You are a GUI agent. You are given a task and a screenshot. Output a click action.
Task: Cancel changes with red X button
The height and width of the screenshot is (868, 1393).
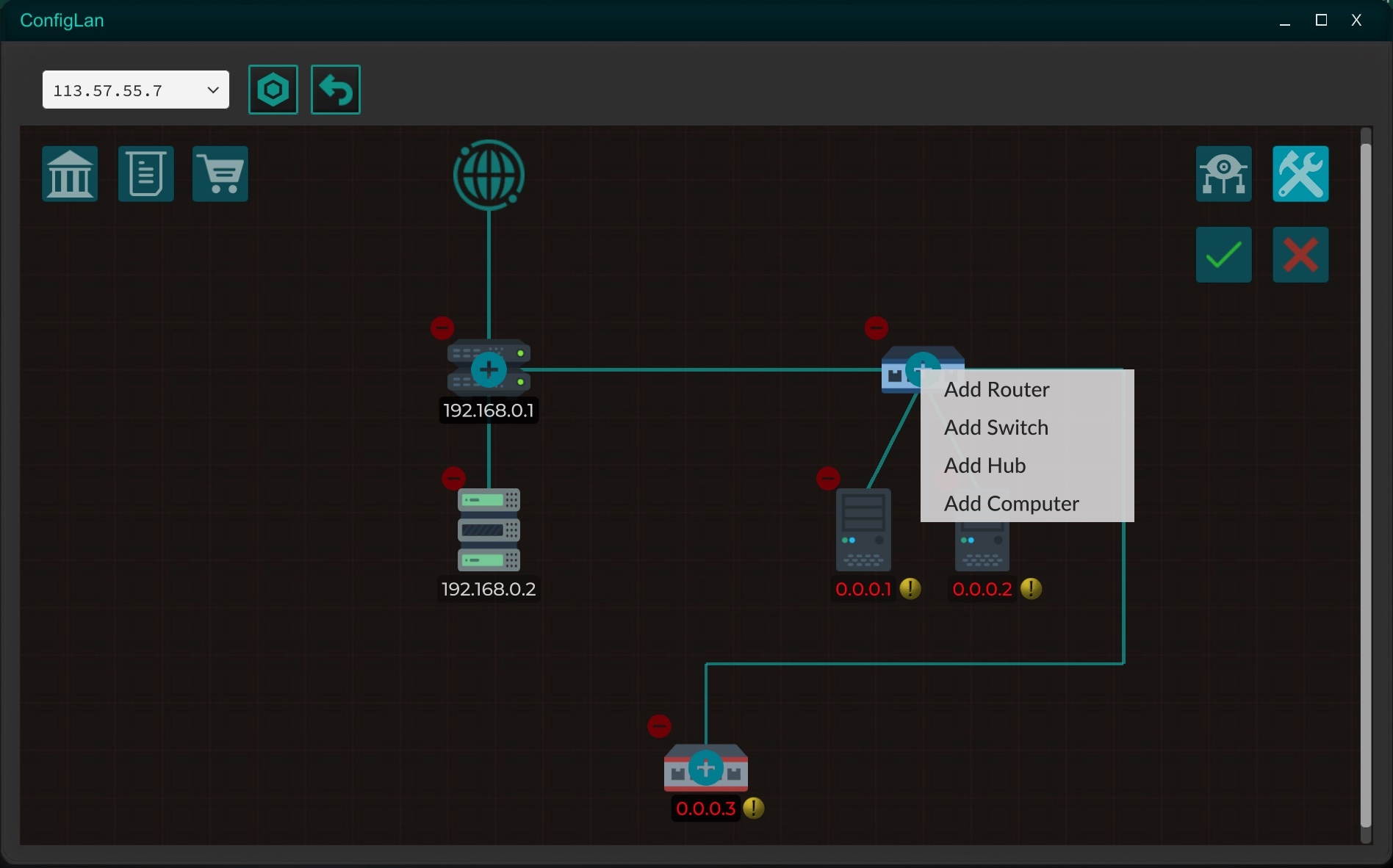coord(1300,255)
